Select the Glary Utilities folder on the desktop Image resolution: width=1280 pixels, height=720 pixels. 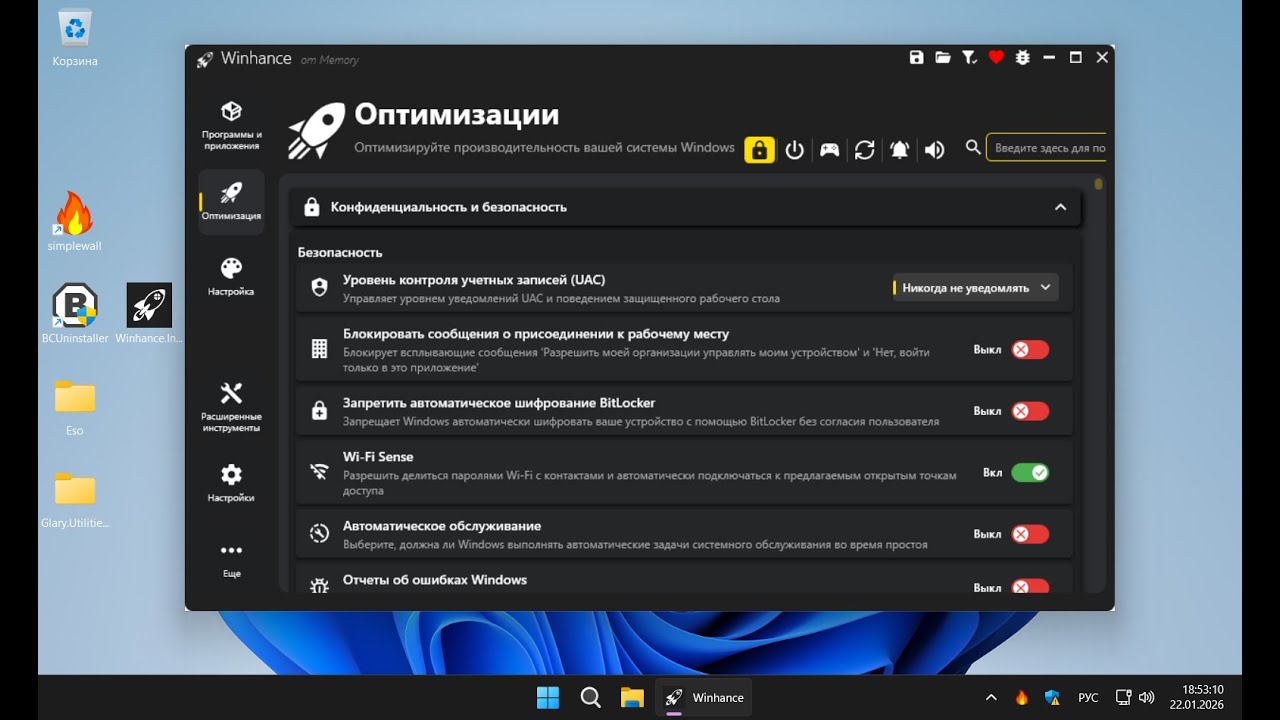point(75,500)
